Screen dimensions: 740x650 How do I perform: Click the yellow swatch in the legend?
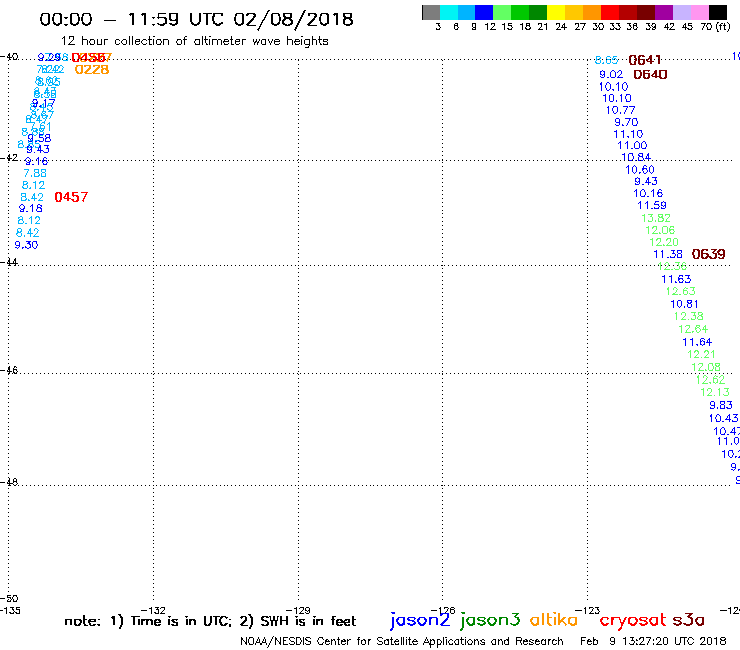pyautogui.click(x=556, y=12)
